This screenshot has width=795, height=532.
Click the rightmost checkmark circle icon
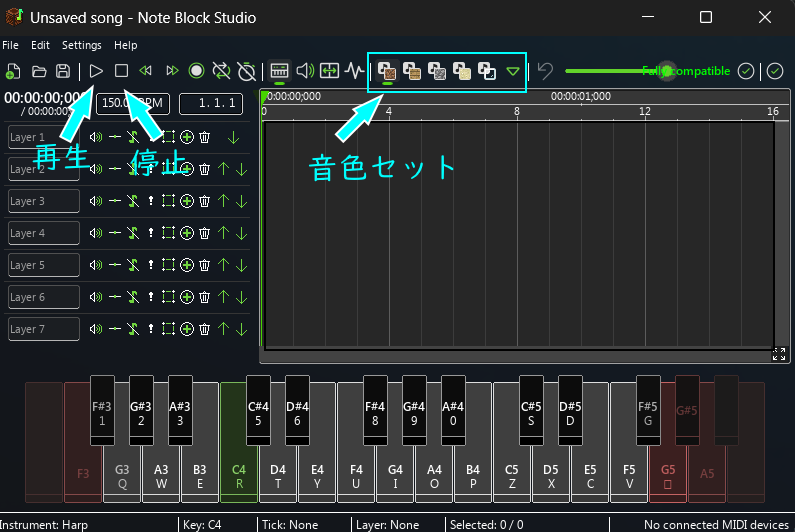pos(775,71)
